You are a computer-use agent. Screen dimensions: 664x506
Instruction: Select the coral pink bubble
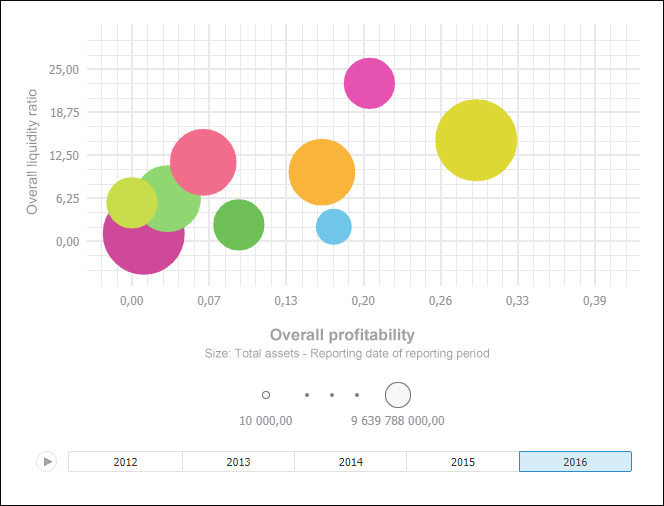[204, 161]
